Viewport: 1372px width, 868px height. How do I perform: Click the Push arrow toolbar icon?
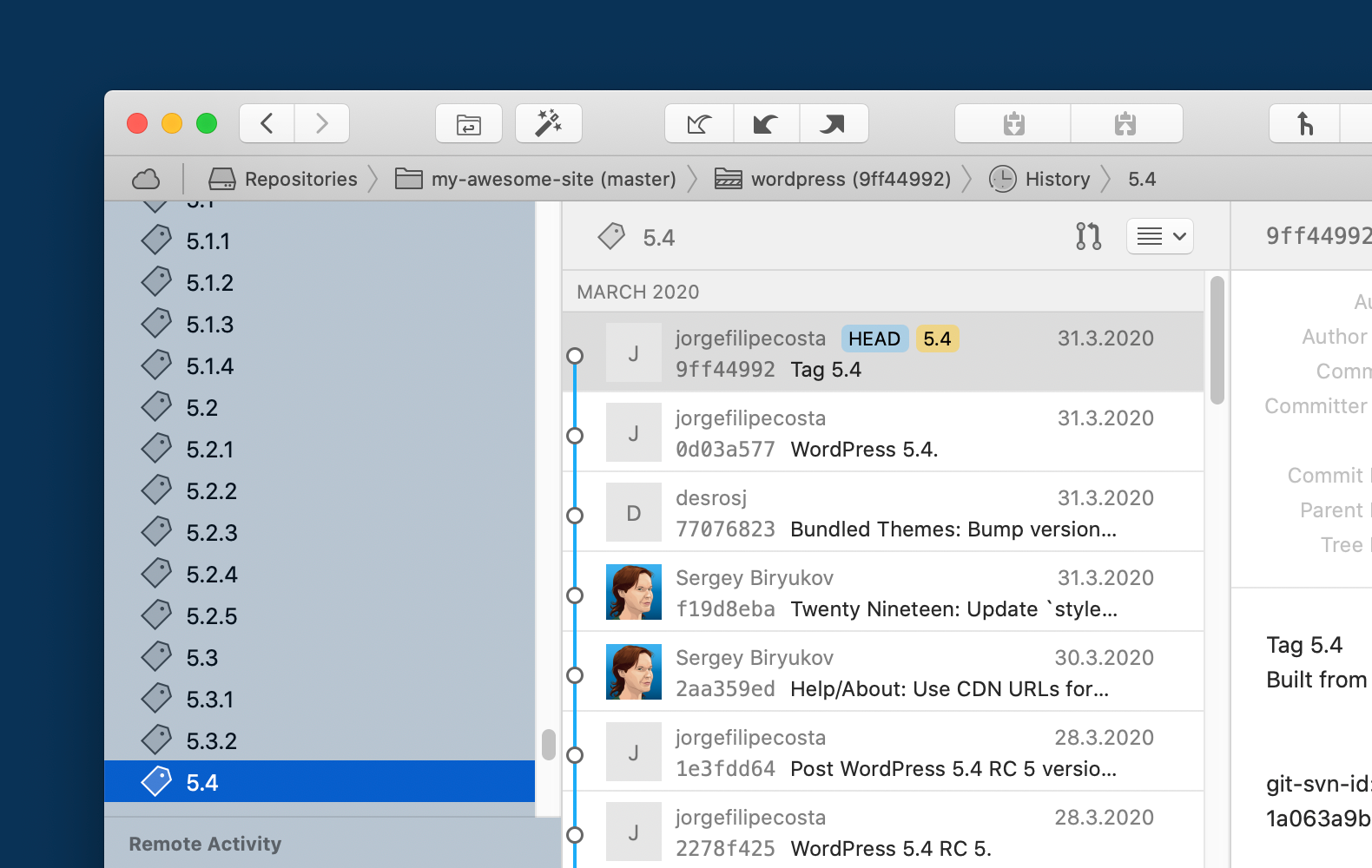coord(833,124)
